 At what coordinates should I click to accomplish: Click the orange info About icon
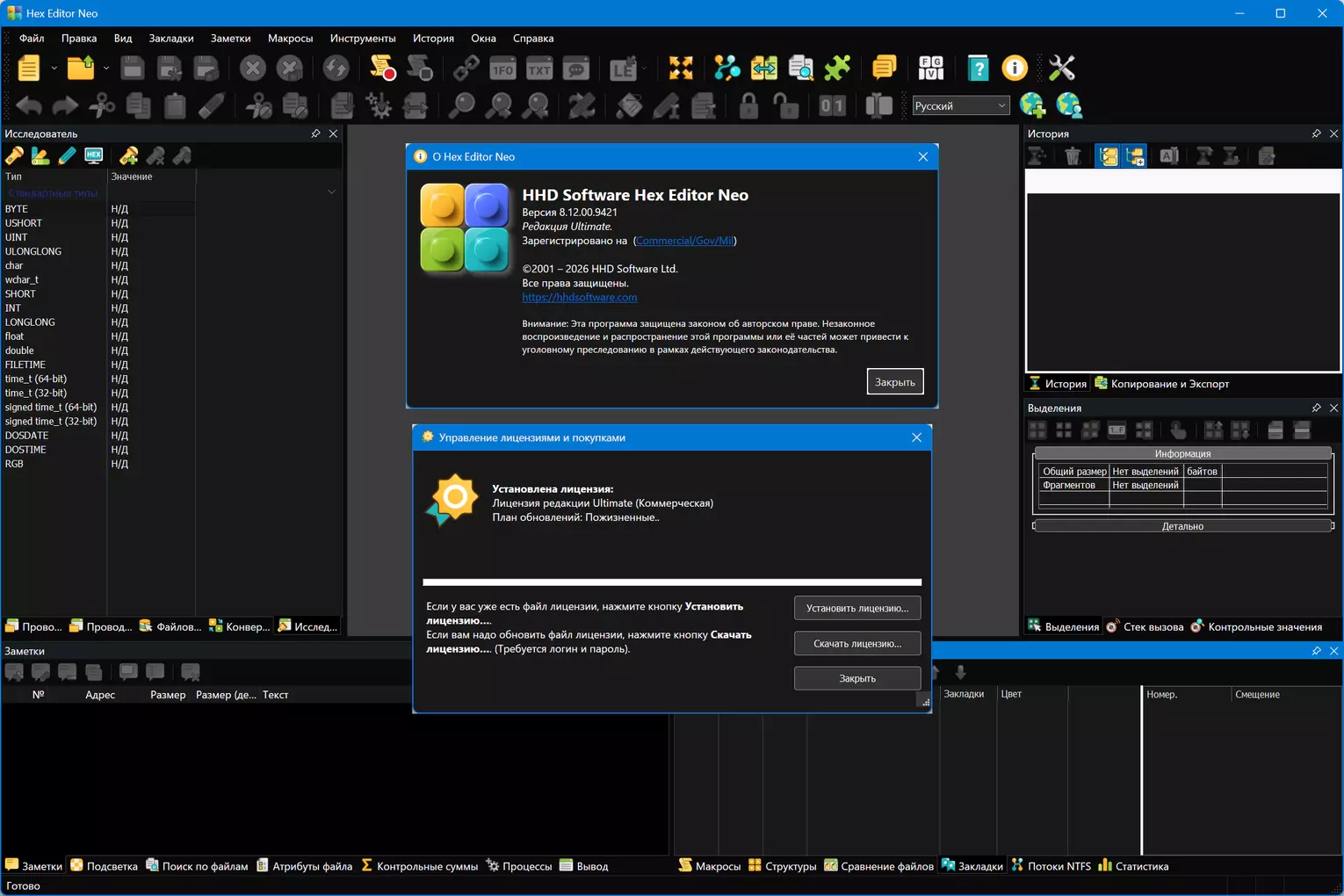tap(1015, 68)
